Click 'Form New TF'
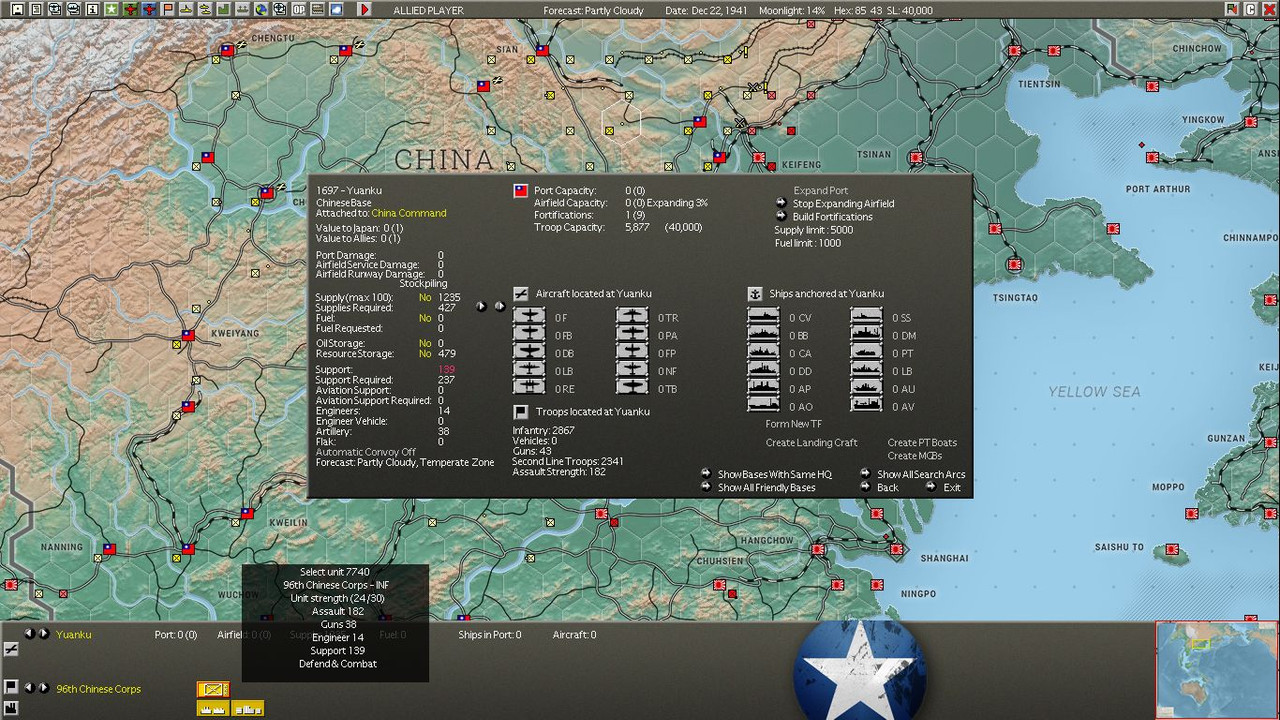The width and height of the screenshot is (1280, 720). (793, 424)
